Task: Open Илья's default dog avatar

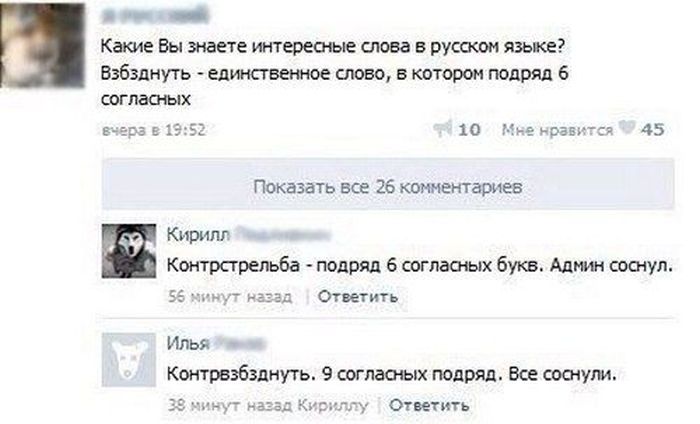Action: coord(129,360)
